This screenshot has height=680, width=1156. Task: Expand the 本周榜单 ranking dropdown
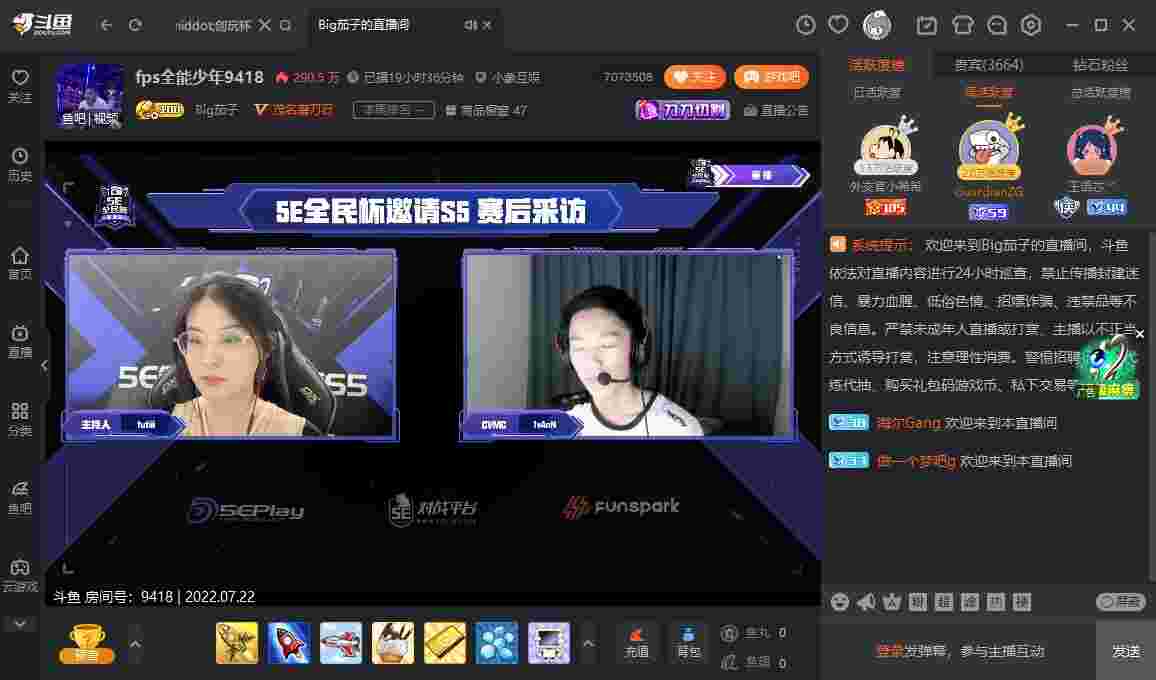(x=394, y=111)
